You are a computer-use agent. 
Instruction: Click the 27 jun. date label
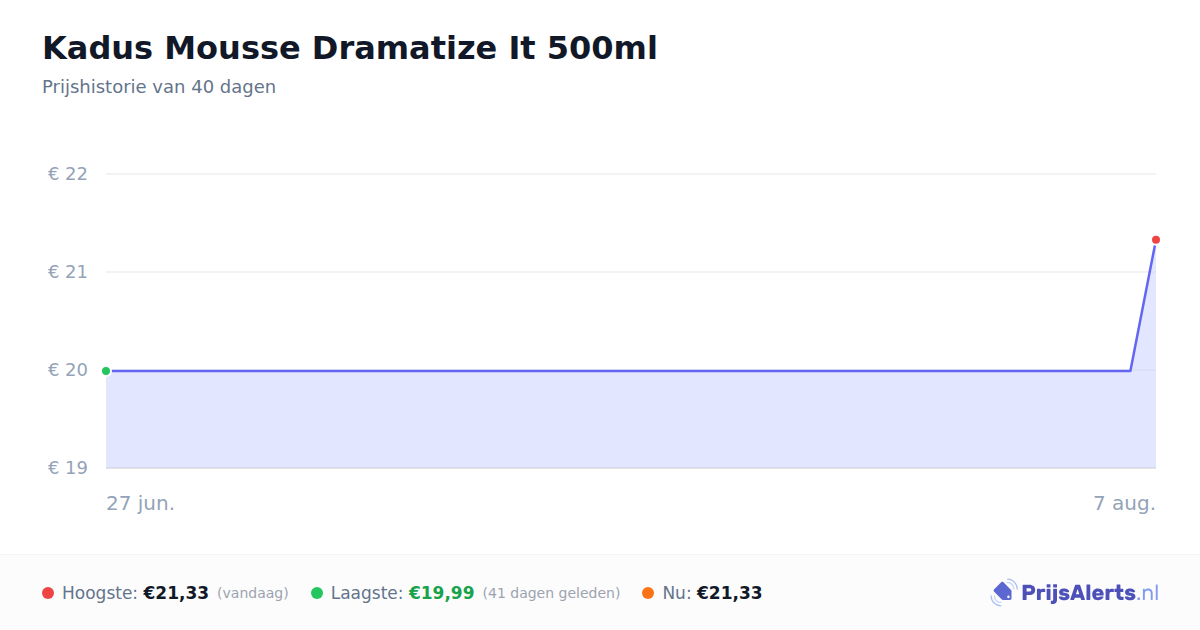pyautogui.click(x=141, y=503)
